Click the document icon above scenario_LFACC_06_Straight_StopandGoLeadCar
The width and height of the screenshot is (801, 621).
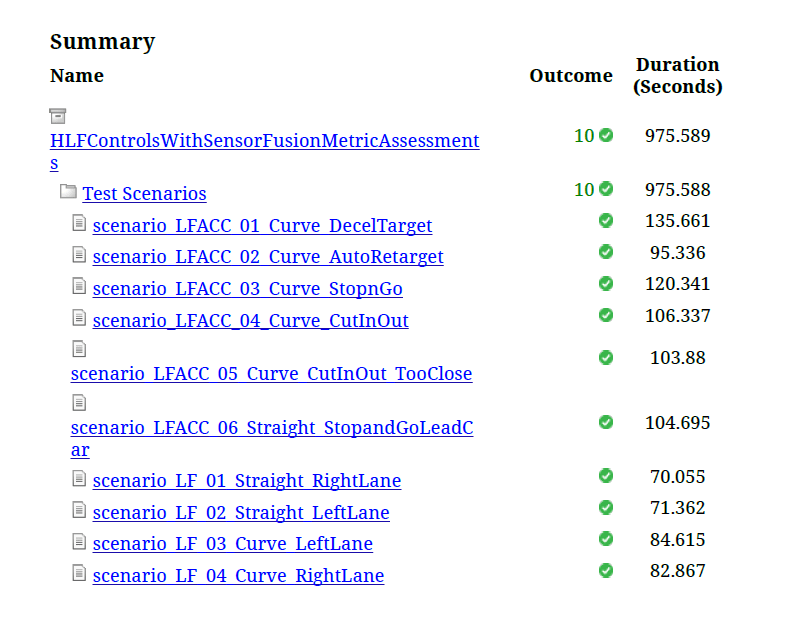point(79,402)
